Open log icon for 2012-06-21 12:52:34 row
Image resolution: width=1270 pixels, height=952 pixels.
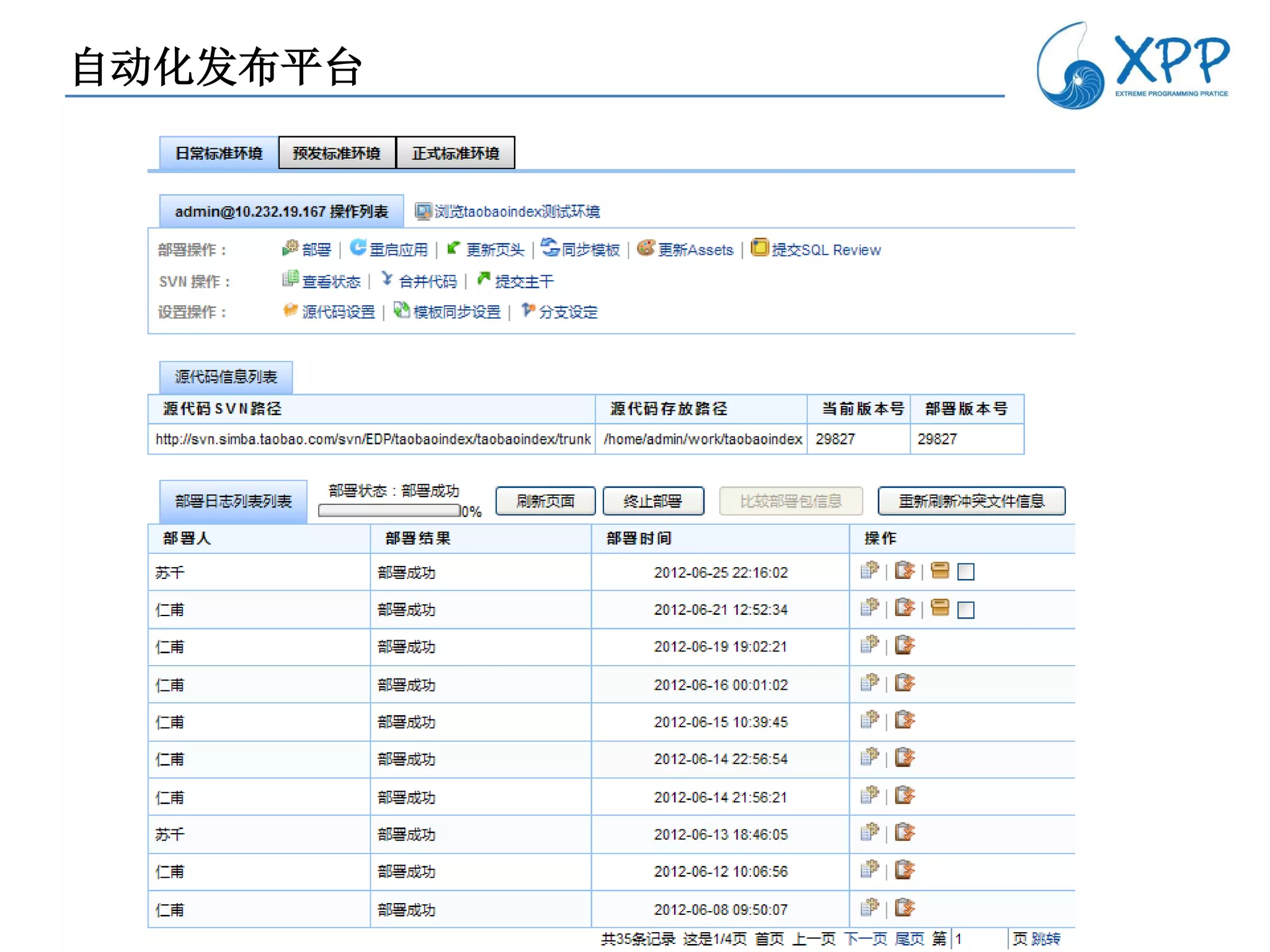(905, 607)
